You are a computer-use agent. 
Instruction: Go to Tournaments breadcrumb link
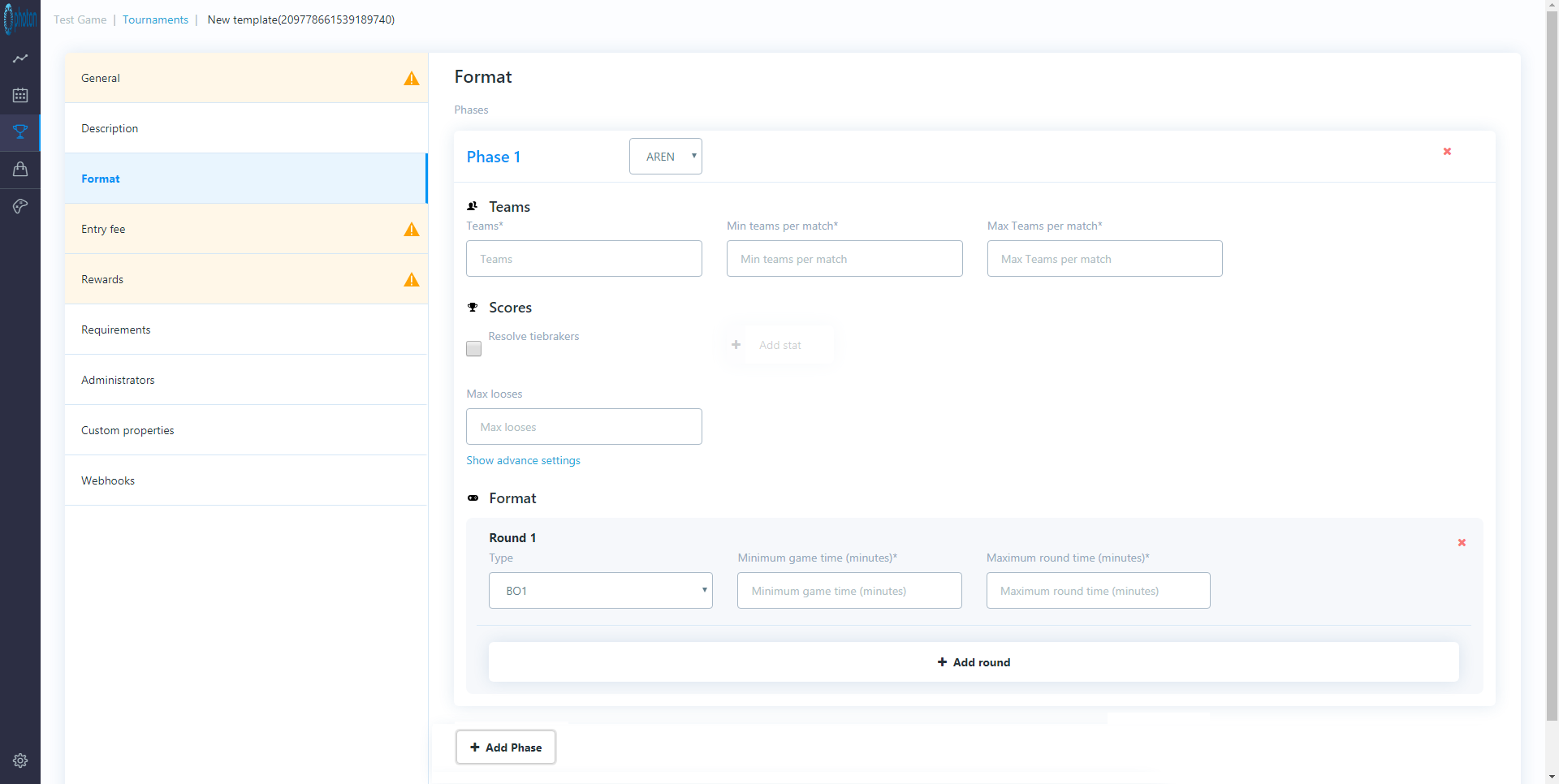pyautogui.click(x=155, y=19)
